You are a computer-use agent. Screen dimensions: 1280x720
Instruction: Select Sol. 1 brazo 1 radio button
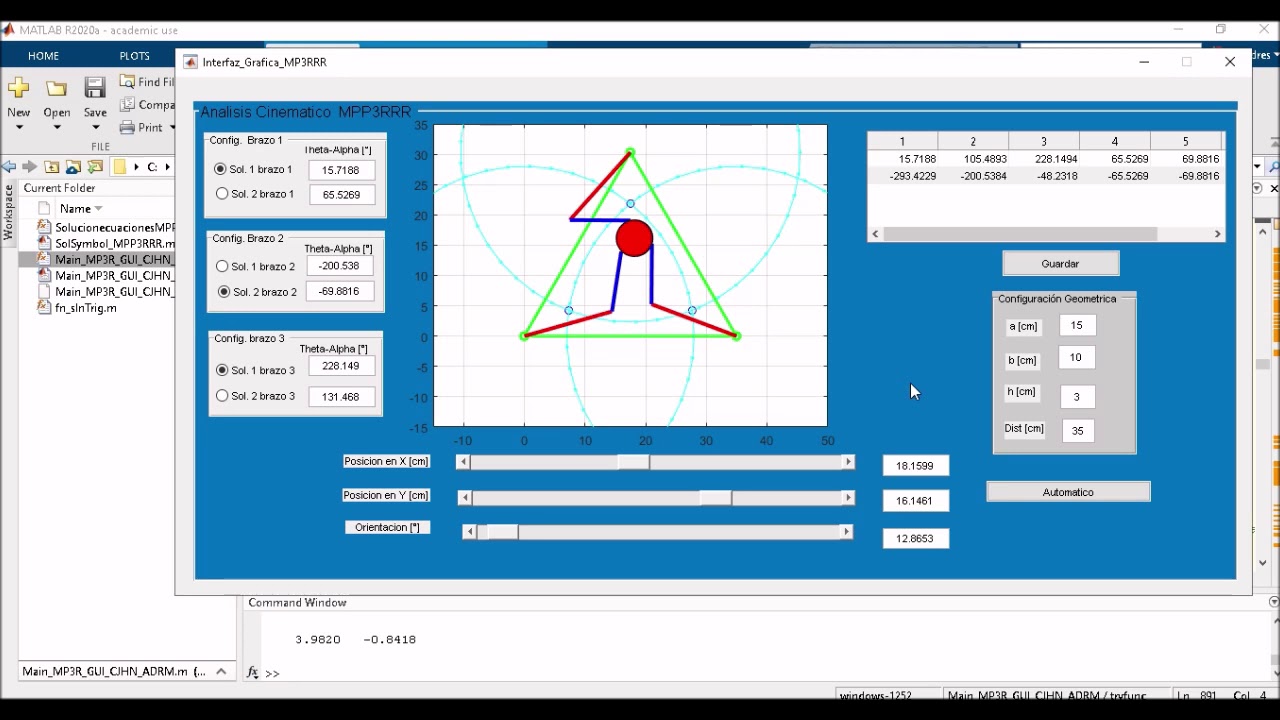221,169
